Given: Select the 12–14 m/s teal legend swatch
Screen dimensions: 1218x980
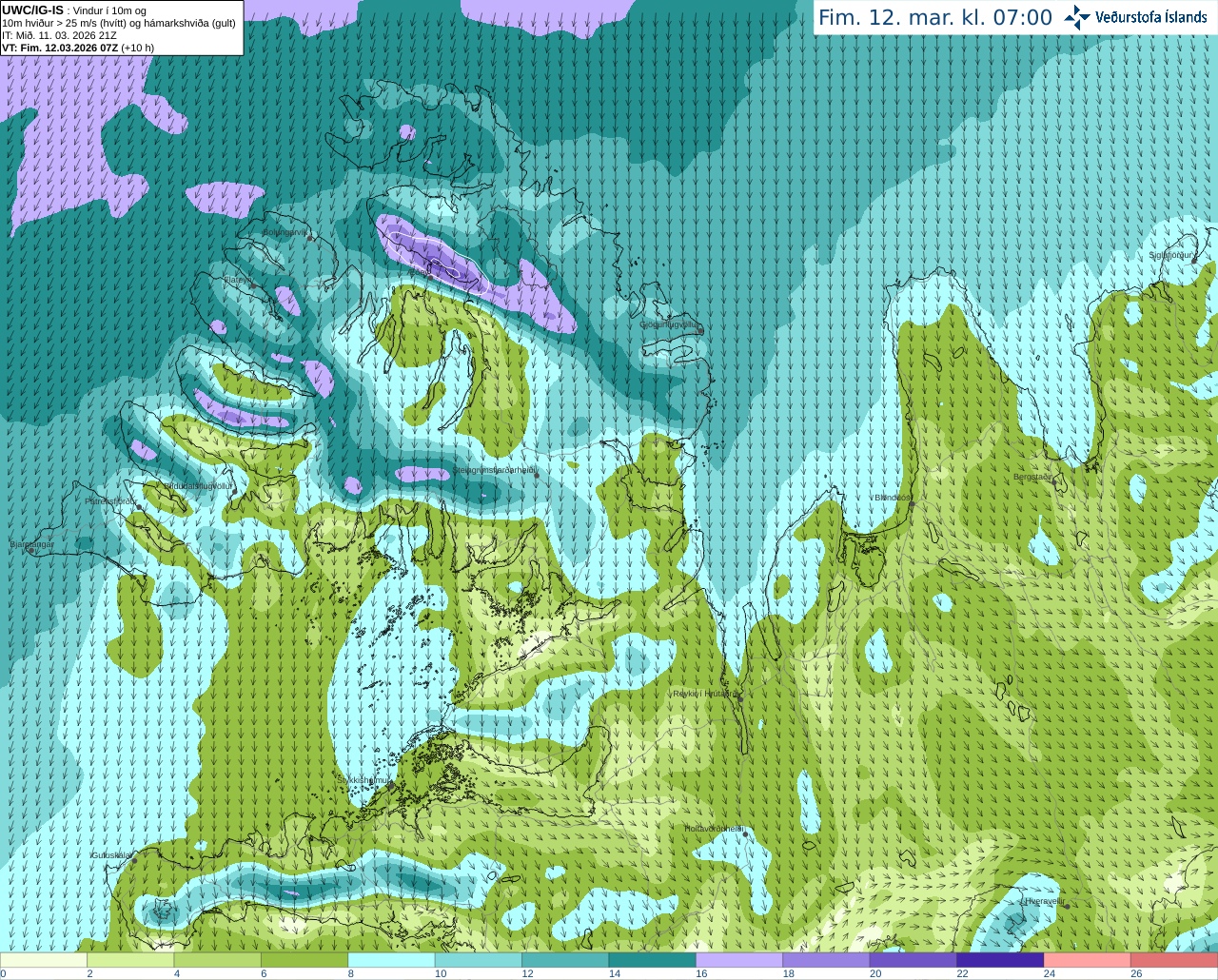Looking at the screenshot, I should point(565,961).
